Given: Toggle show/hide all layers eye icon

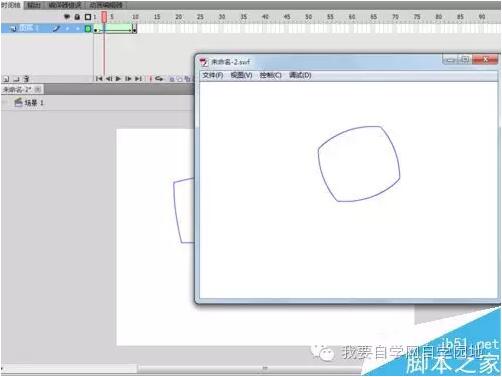Looking at the screenshot, I should click(67, 17).
